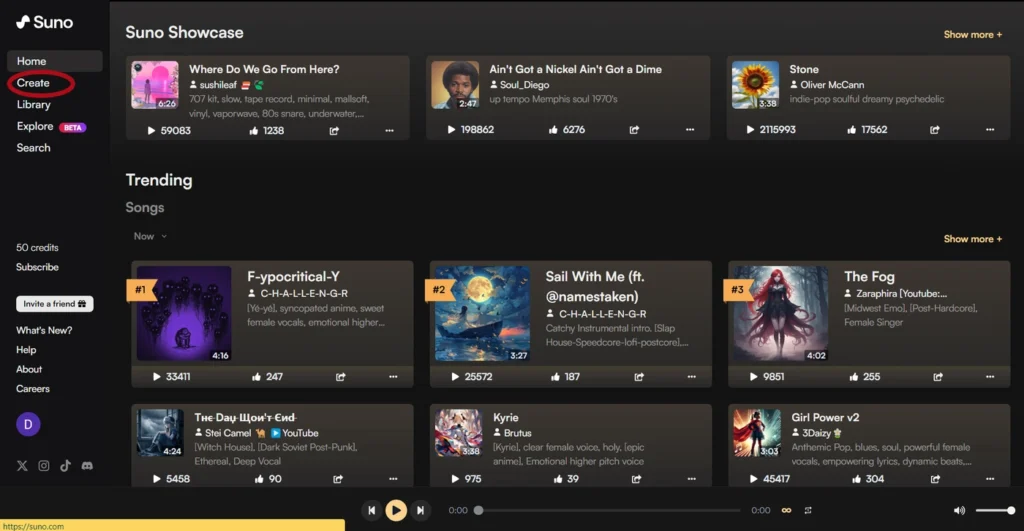
Task: Open the Careers link
Action: tap(33, 389)
